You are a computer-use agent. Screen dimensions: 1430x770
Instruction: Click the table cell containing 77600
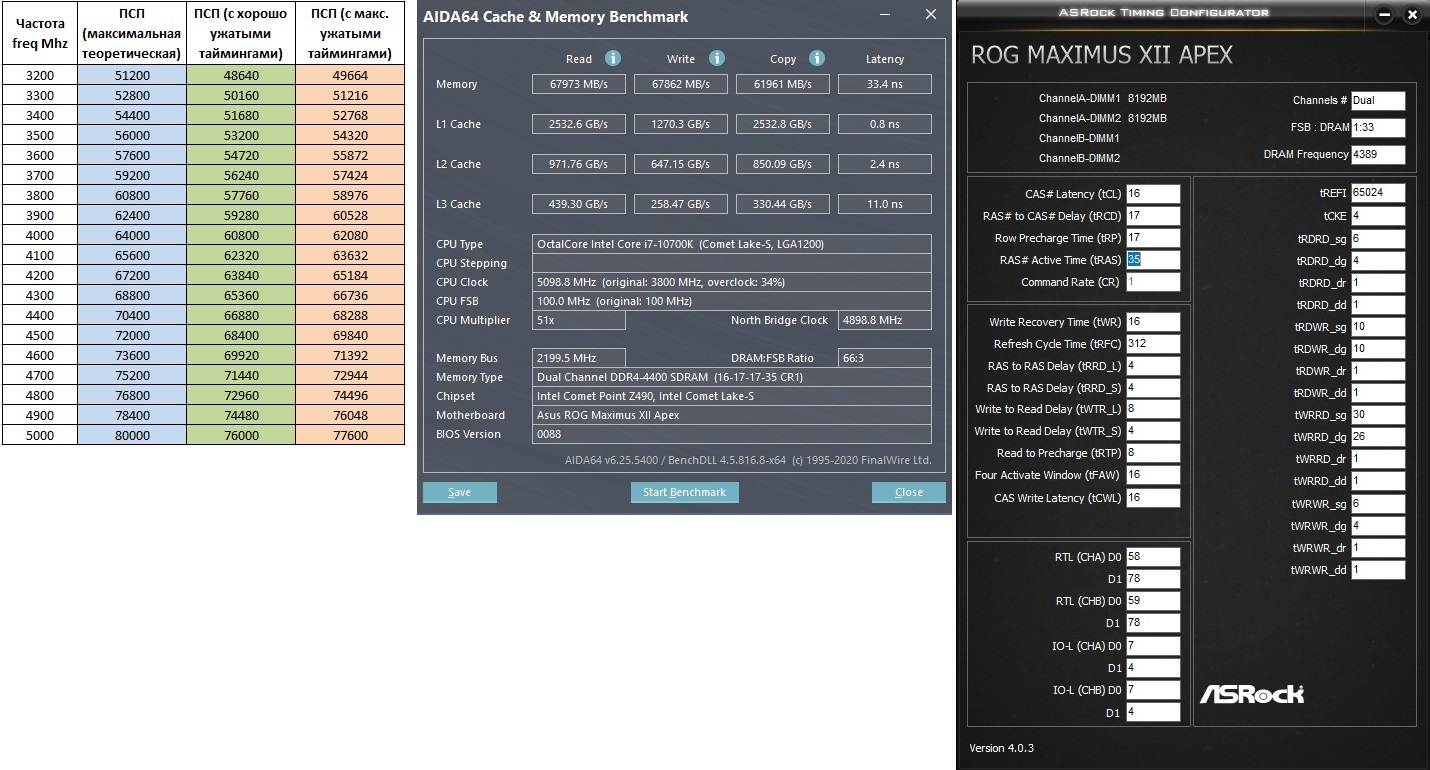click(350, 435)
